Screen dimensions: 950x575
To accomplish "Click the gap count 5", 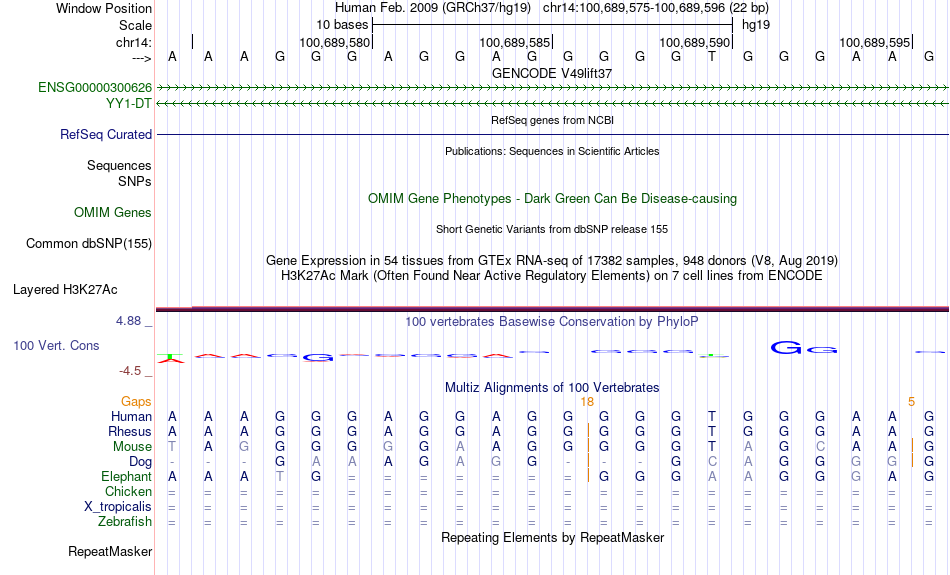I will tap(911, 402).
